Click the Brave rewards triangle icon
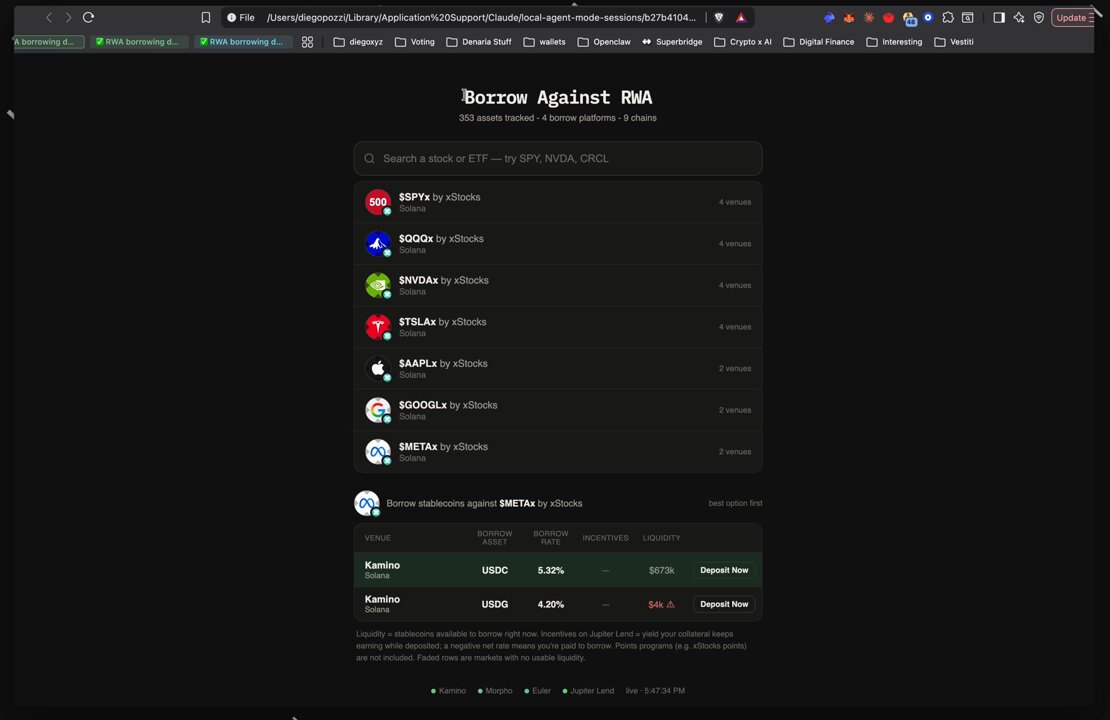1110x720 pixels. (741, 18)
